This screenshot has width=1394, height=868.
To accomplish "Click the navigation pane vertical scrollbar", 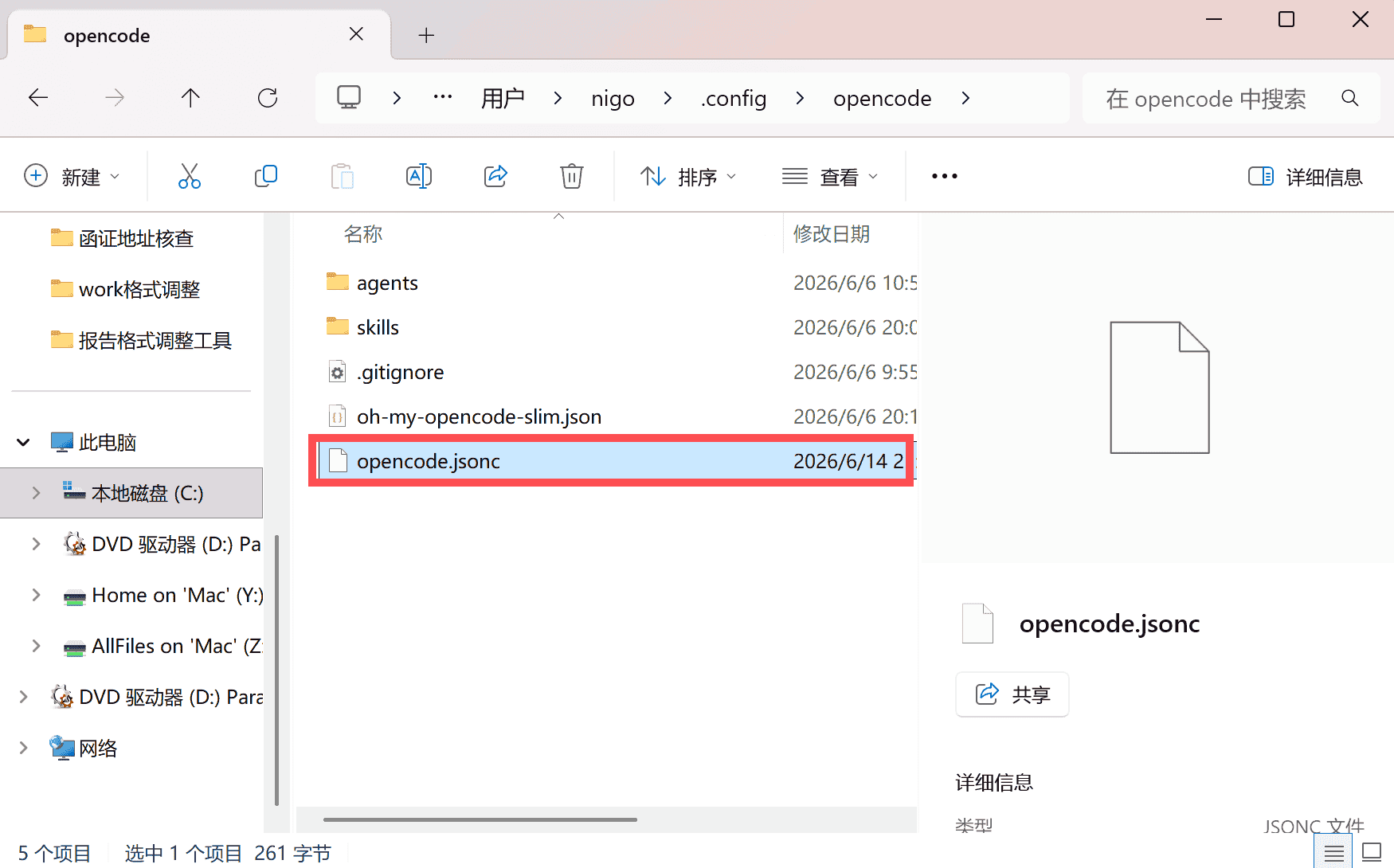I will (276, 671).
